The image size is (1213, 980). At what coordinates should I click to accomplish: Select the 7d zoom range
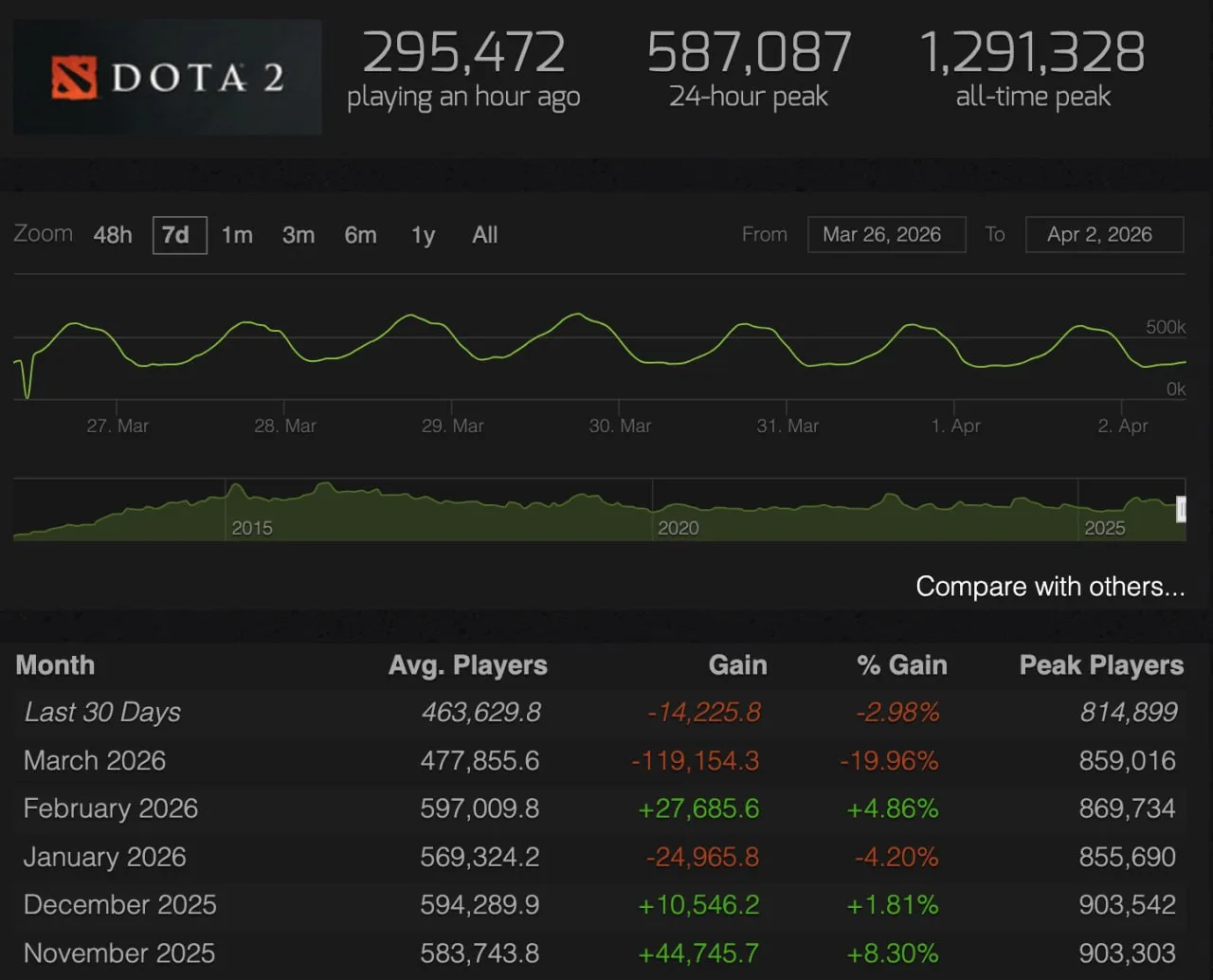(178, 235)
